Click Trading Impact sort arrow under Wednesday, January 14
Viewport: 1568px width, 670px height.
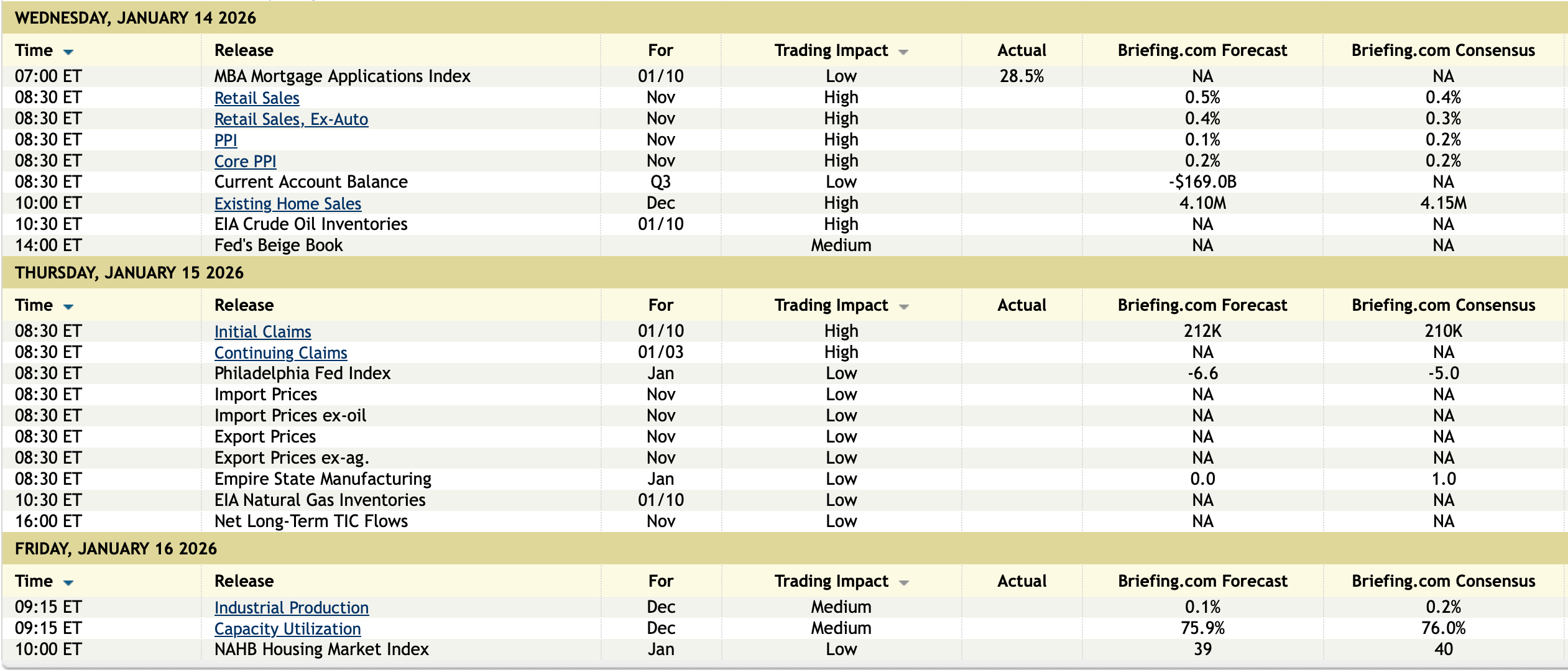(x=903, y=52)
